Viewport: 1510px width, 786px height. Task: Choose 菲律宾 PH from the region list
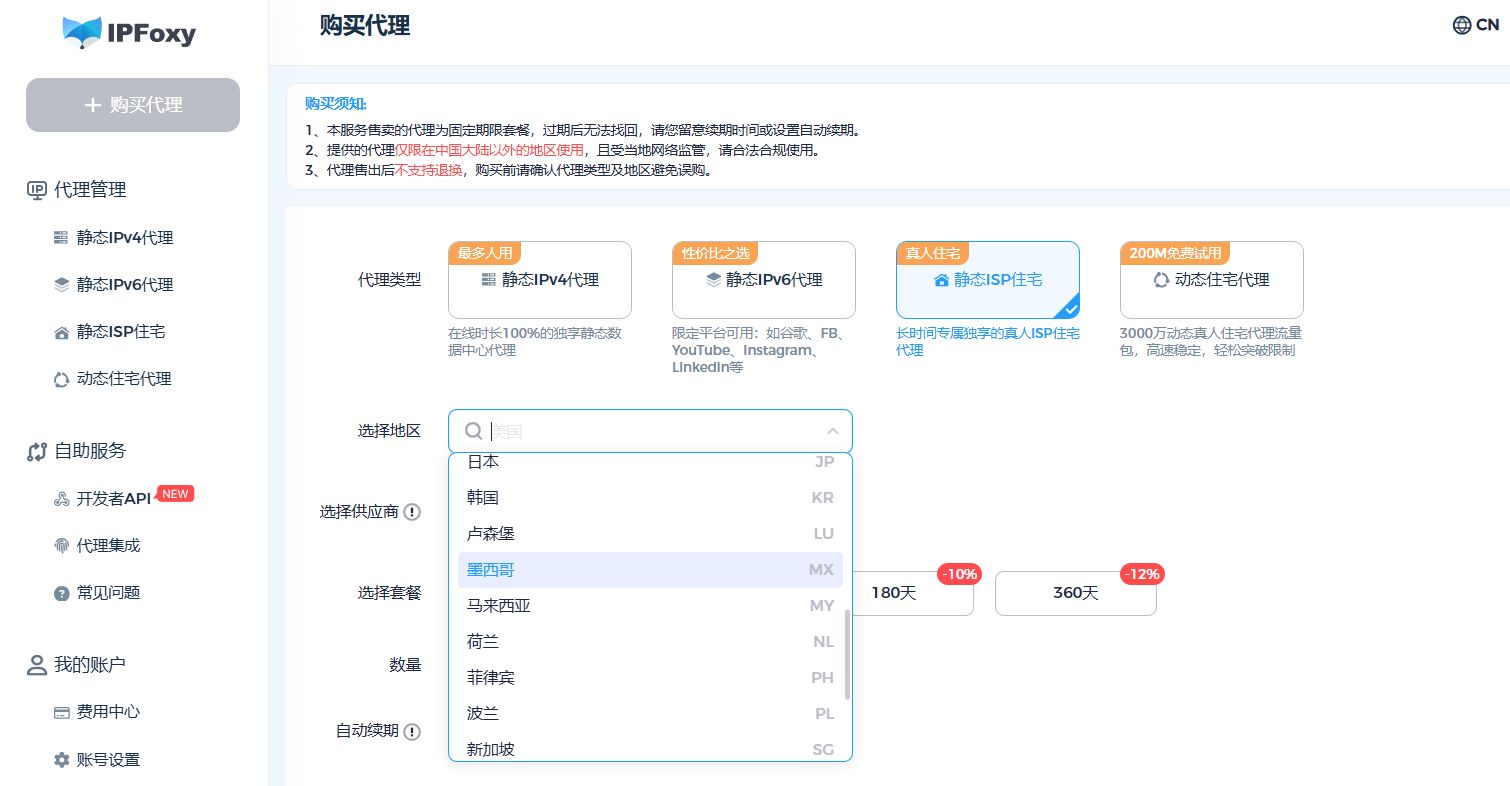[650, 678]
